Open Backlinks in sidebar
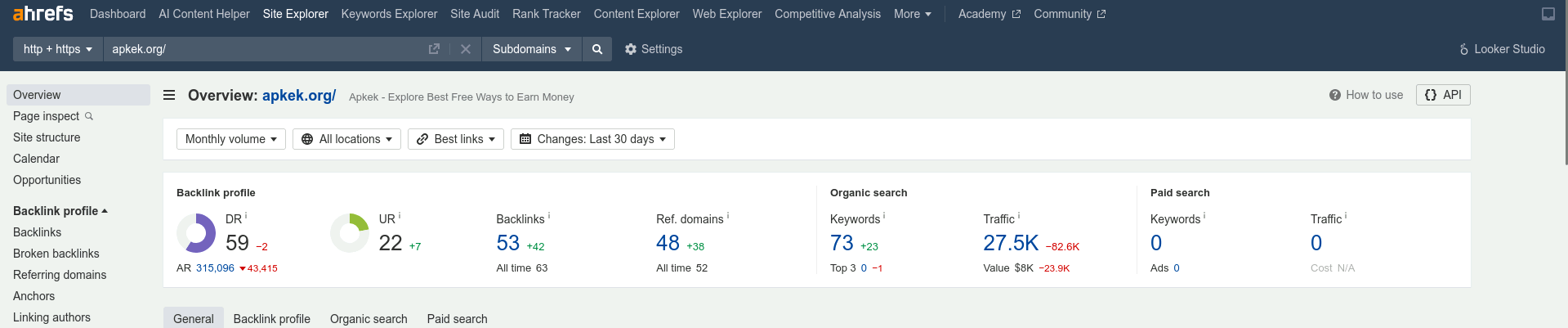The image size is (1568, 328). (x=37, y=232)
